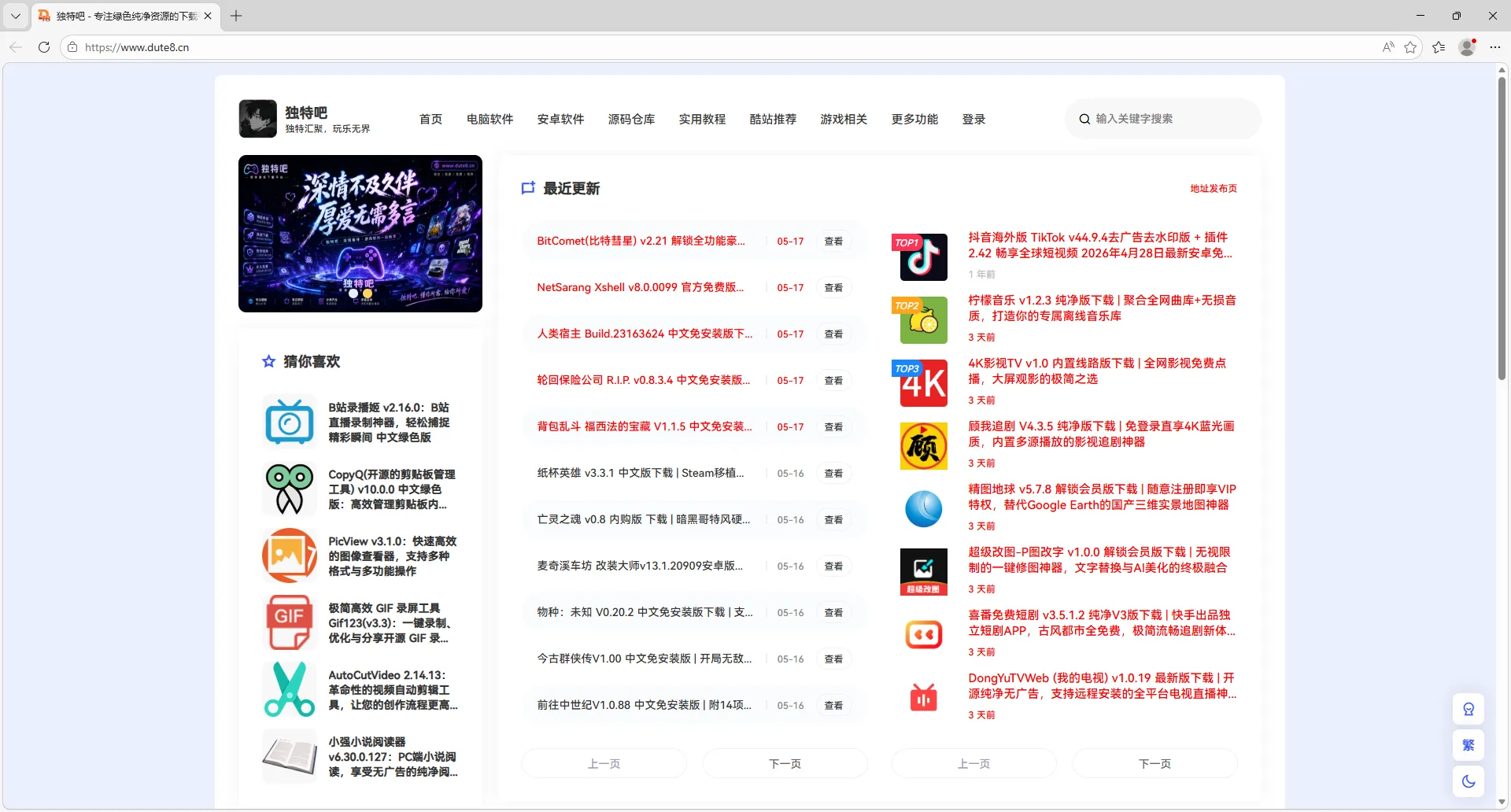The width and height of the screenshot is (1511, 812).
Task: Open browser settings and more menu
Action: click(1495, 47)
